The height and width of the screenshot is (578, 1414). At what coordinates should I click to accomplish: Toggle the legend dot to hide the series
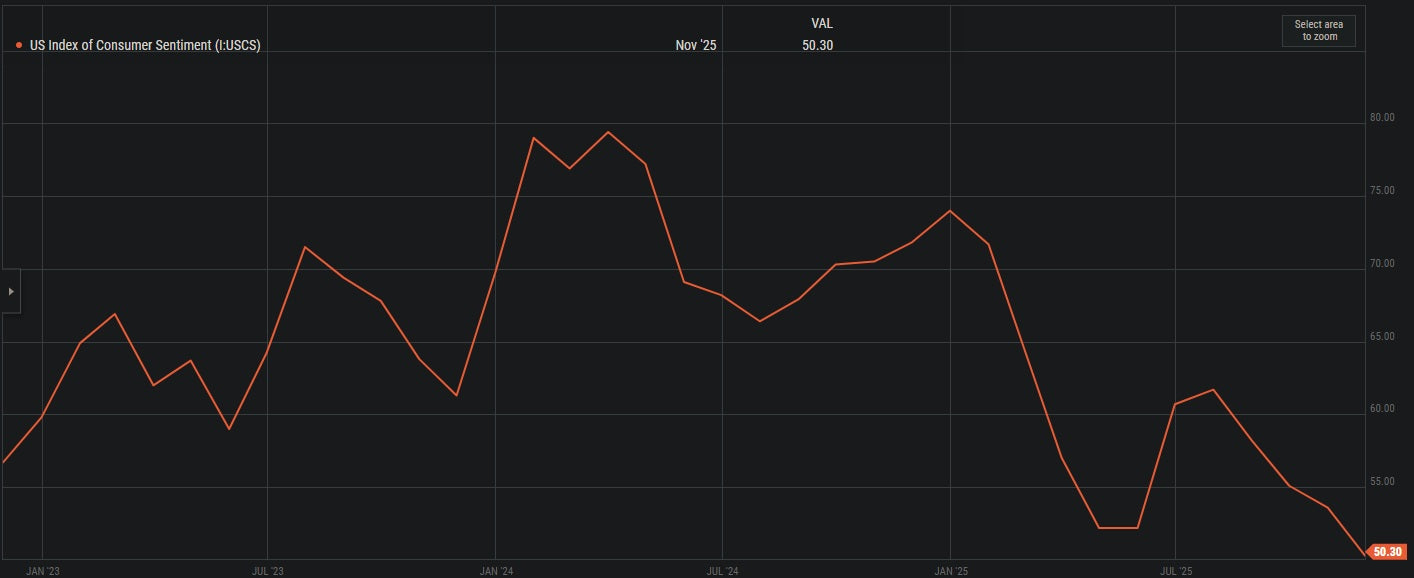17,43
